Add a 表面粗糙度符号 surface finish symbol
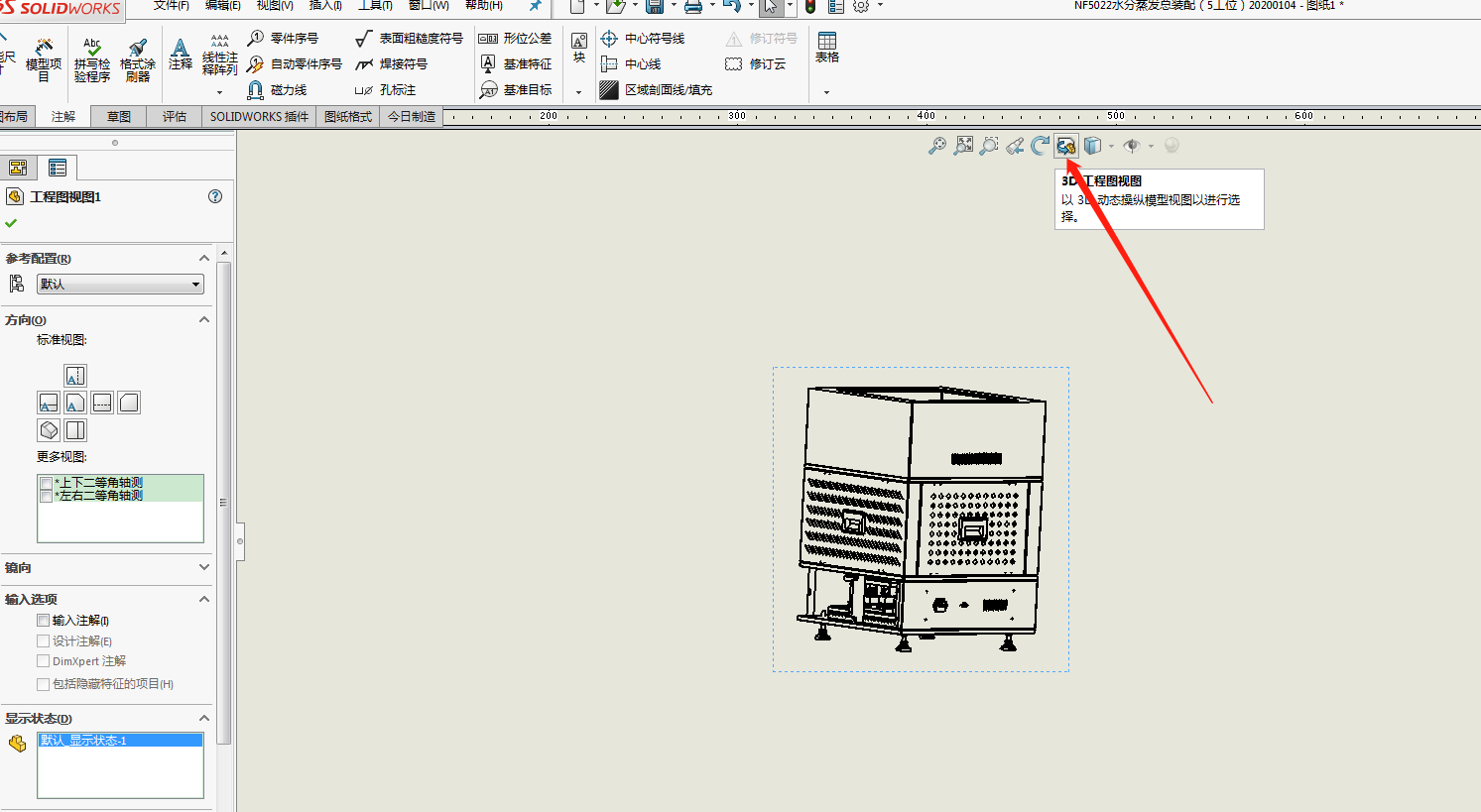The width and height of the screenshot is (1481, 812). pyautogui.click(x=409, y=38)
